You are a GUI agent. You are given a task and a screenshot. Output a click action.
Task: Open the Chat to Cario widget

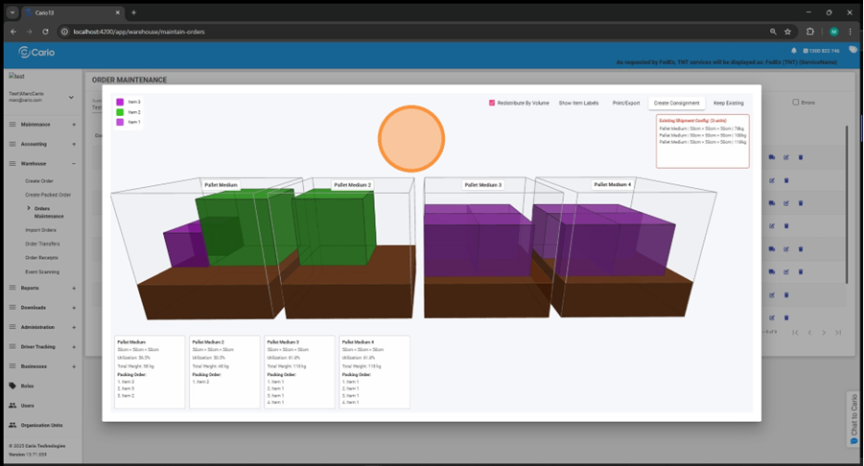pos(853,418)
